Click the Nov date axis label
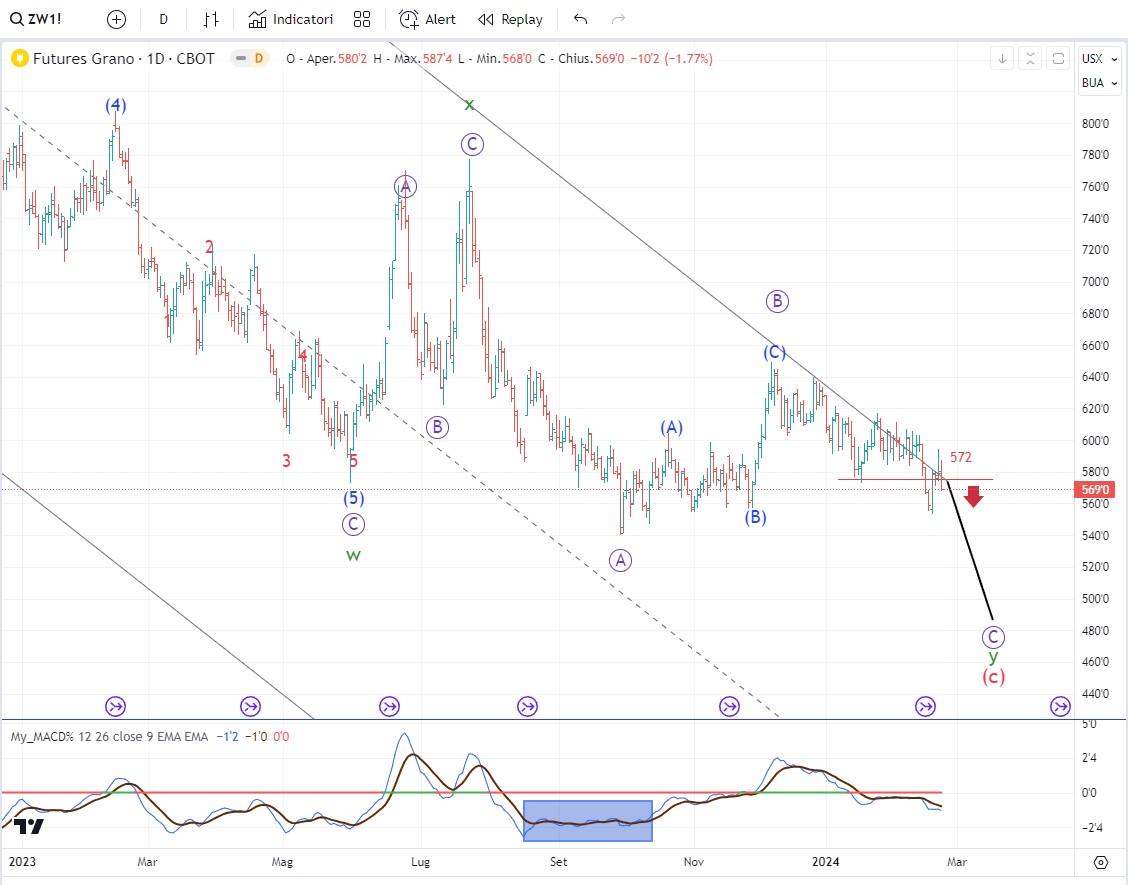The height and width of the screenshot is (885, 1128). (x=693, y=862)
